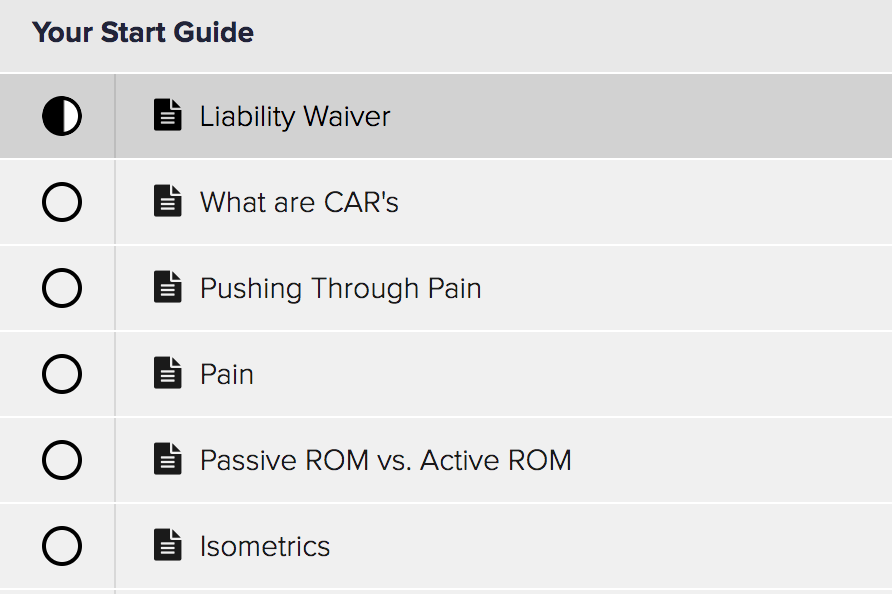The width and height of the screenshot is (892, 594).
Task: Toggle completion circle for Pain lesson
Action: [62, 374]
